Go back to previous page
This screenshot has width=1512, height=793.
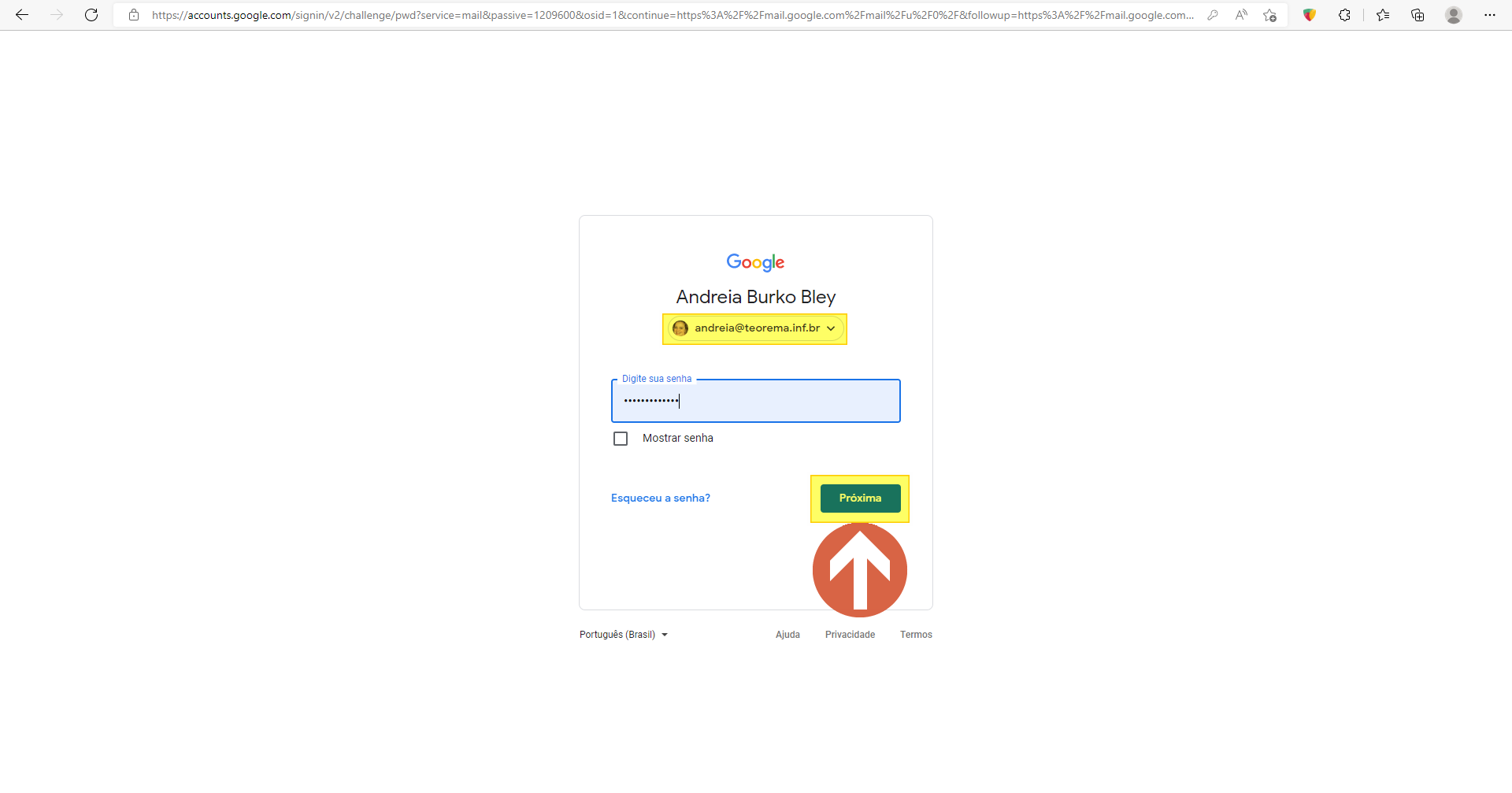tap(22, 15)
